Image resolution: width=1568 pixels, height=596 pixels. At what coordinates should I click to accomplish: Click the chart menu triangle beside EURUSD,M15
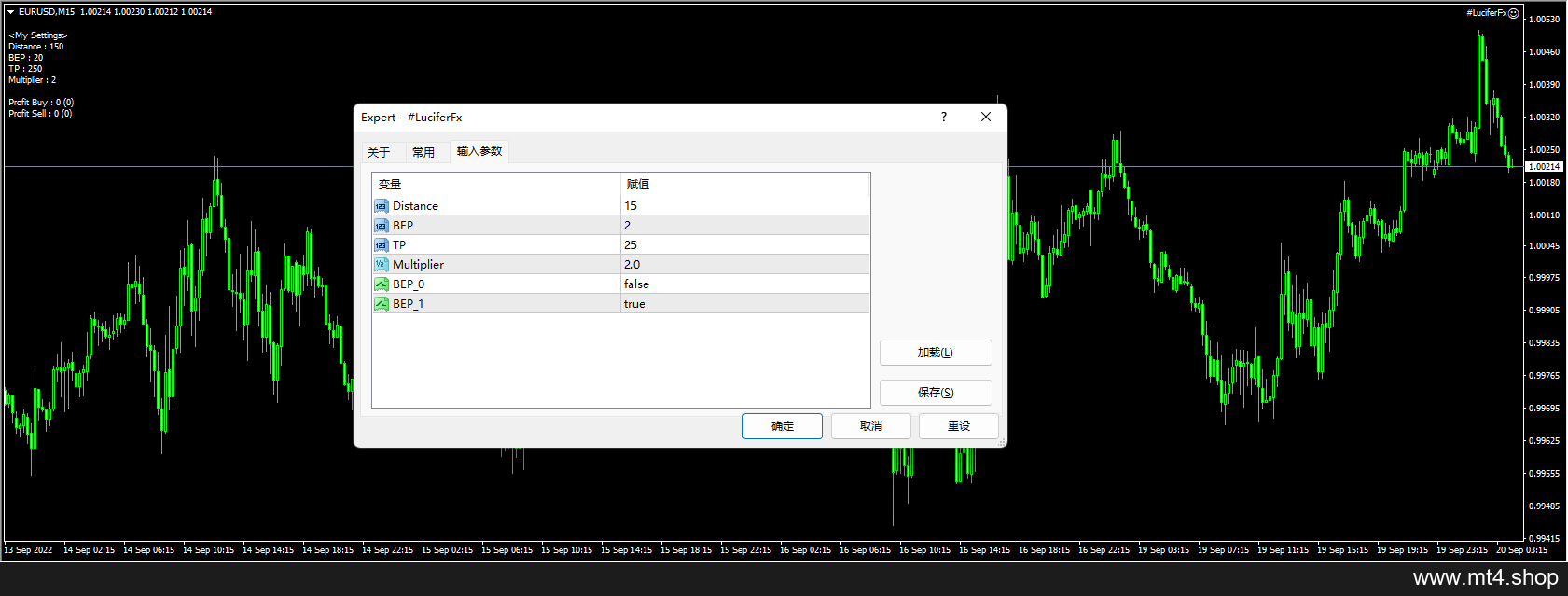[x=10, y=12]
